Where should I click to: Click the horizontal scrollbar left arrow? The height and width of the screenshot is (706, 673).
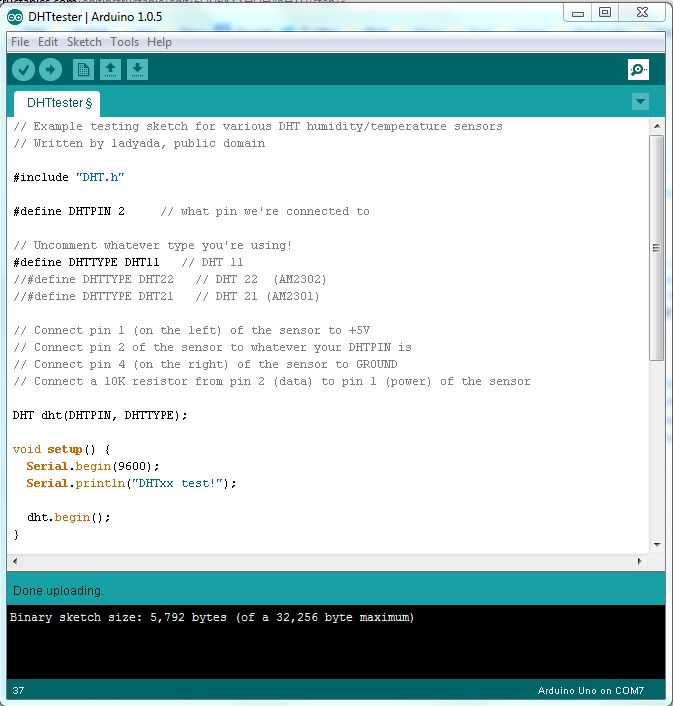click(x=15, y=561)
